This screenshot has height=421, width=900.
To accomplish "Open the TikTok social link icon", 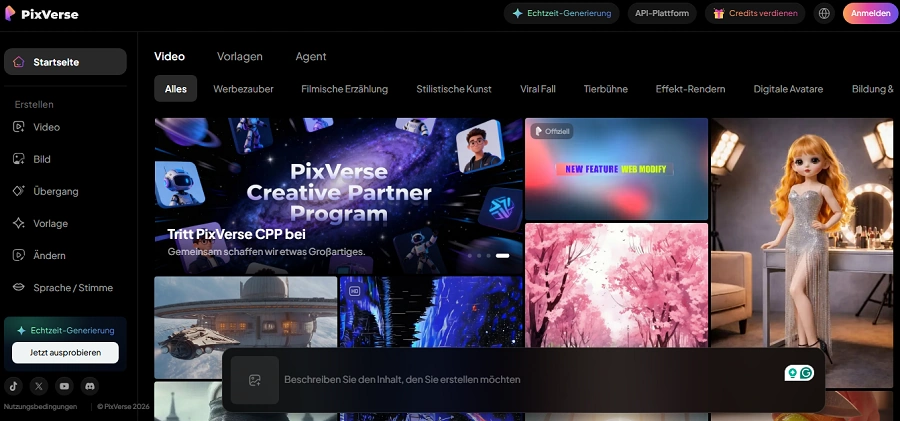I will (13, 386).
